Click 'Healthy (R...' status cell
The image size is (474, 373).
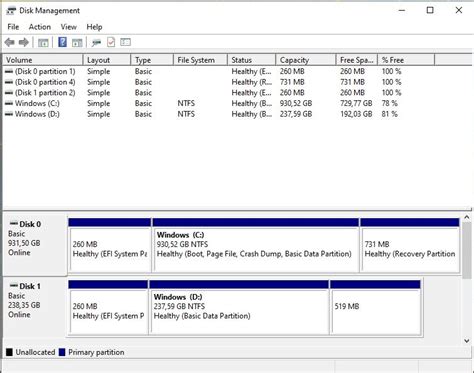[252, 82]
